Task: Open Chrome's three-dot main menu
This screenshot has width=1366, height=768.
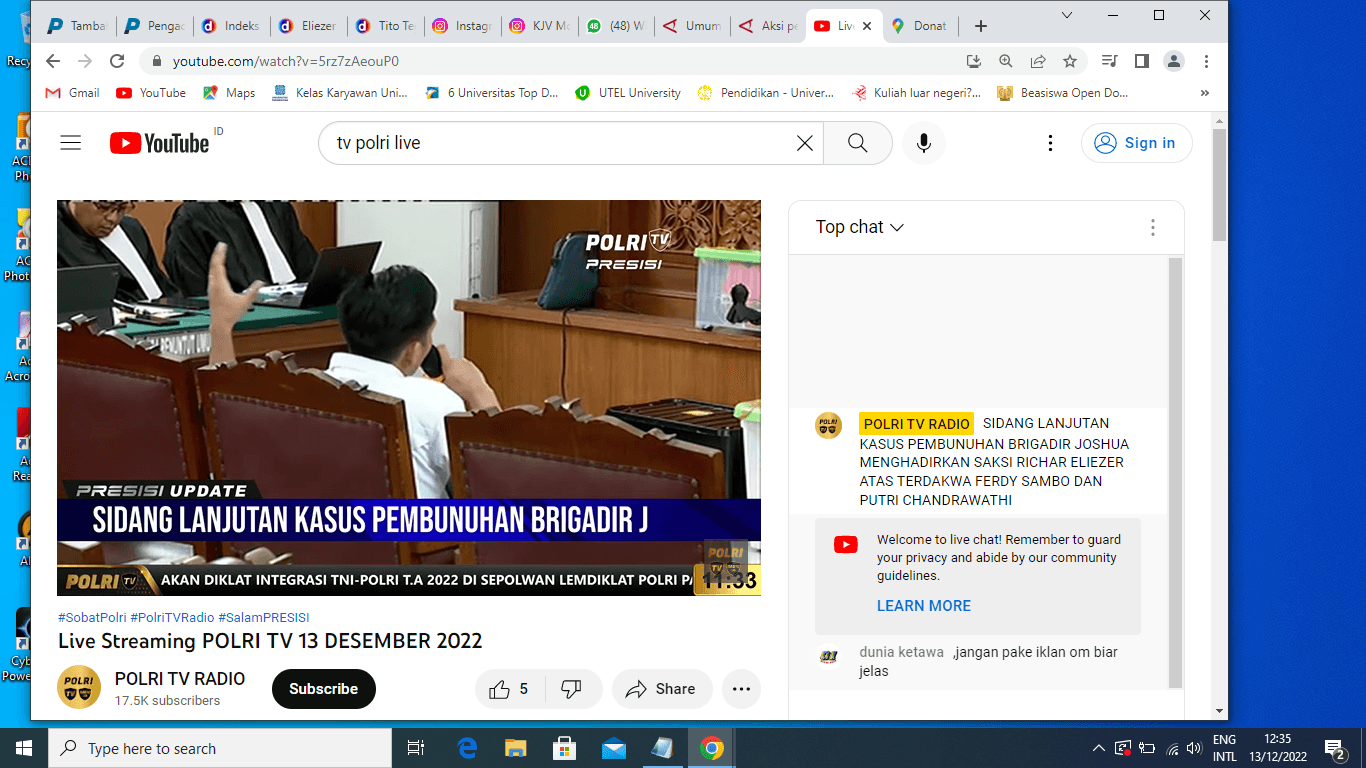Action: [1207, 61]
